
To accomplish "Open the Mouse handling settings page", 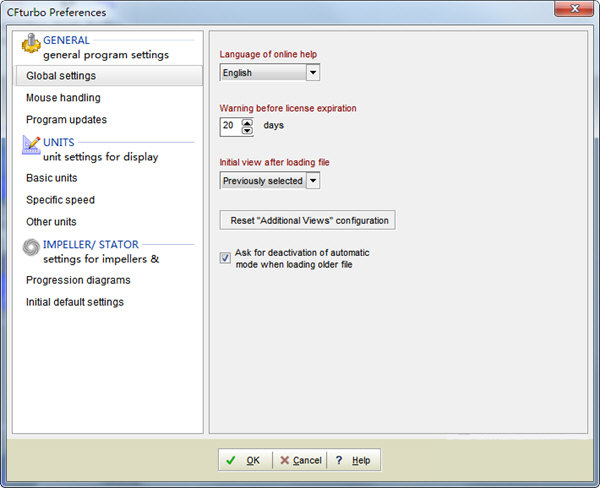I will (x=63, y=98).
